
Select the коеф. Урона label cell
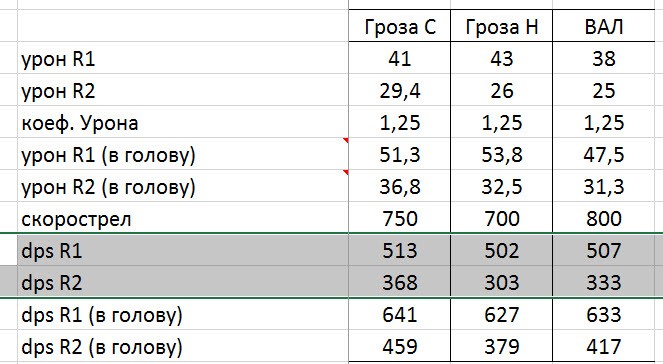click(x=183, y=123)
